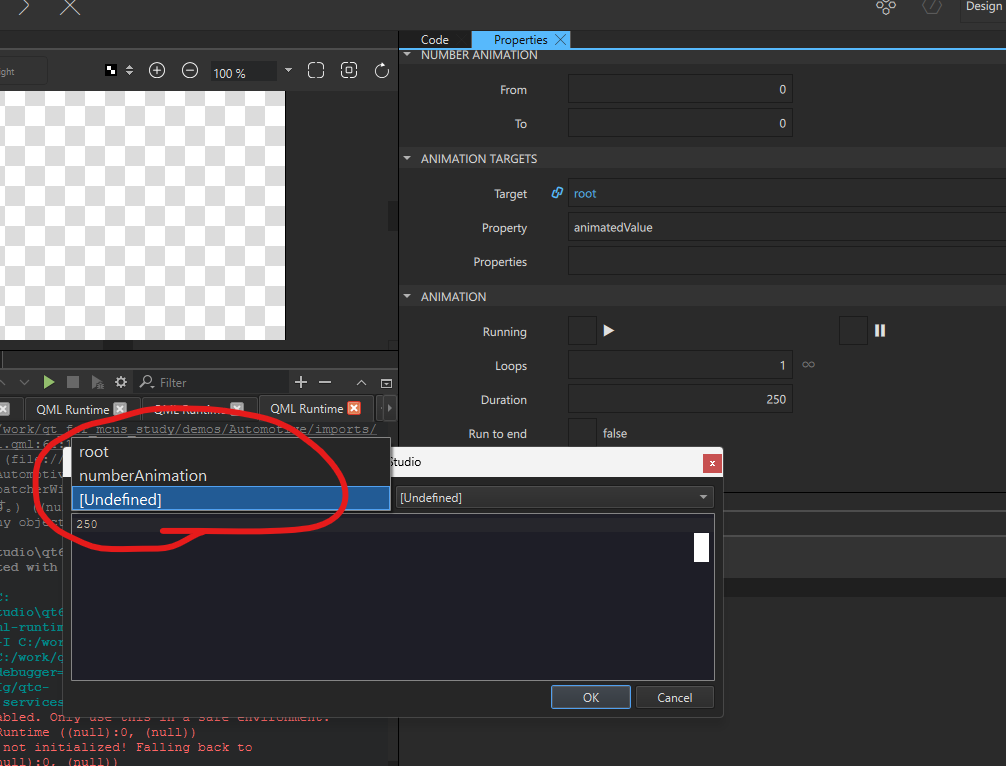
Task: Click the fit to screen icon
Action: click(349, 71)
